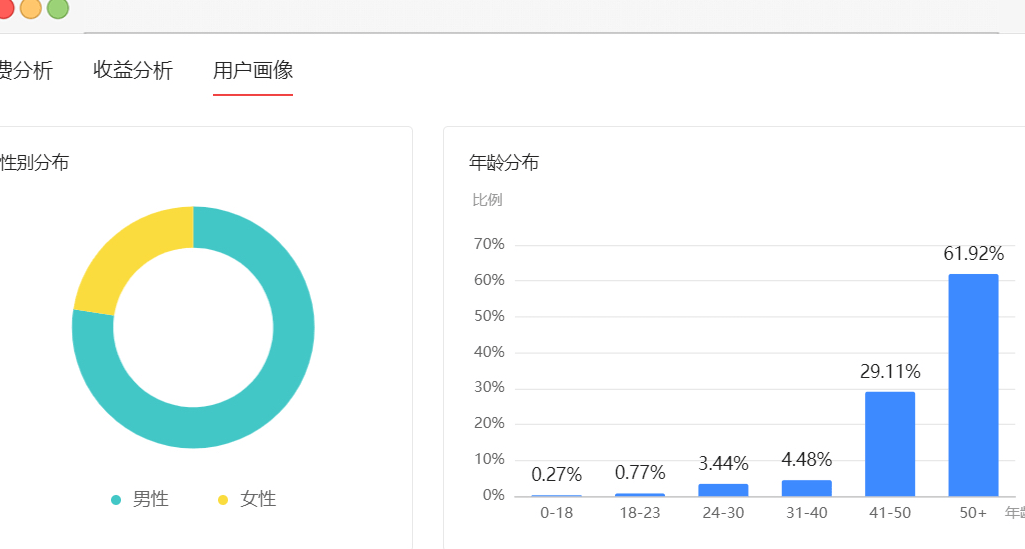Click the yellow dot beside 女性

click(222, 500)
